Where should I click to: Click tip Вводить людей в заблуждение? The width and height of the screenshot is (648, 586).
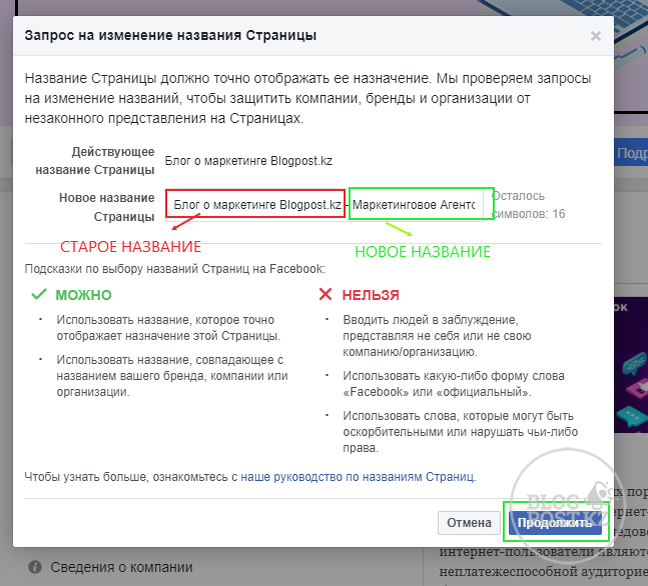pos(437,336)
